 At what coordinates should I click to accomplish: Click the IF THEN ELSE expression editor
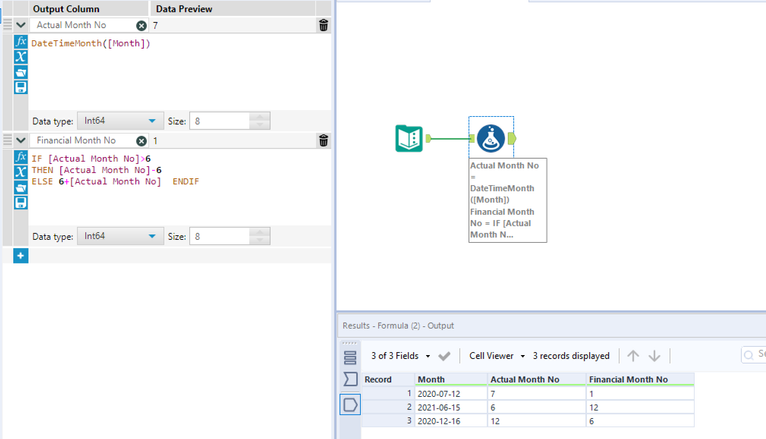(180, 187)
